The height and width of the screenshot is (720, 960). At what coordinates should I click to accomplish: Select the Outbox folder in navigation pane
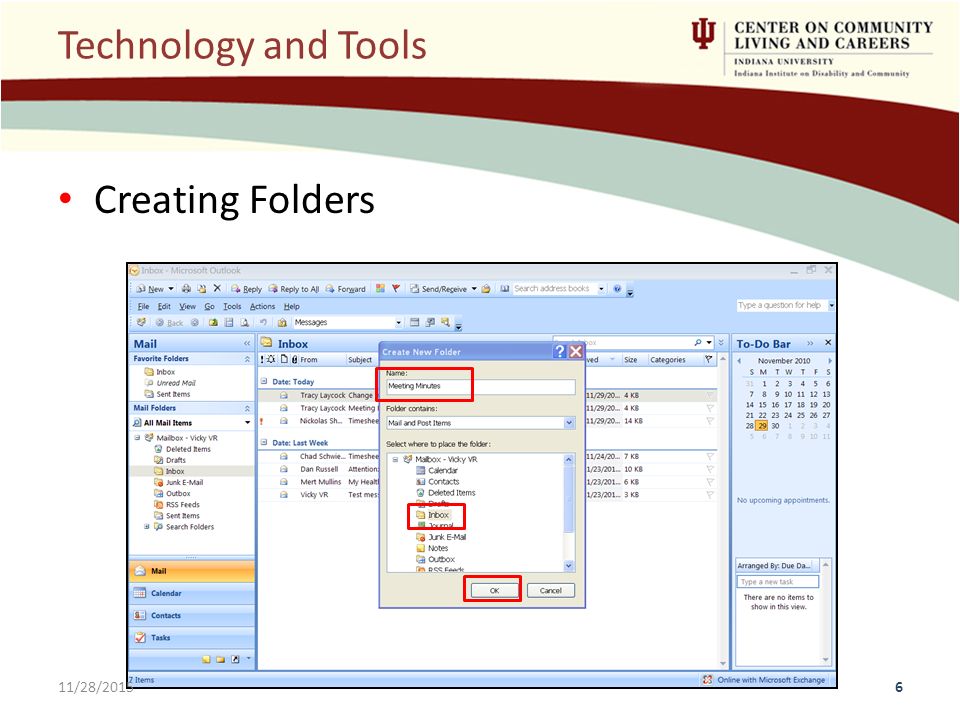(x=172, y=493)
